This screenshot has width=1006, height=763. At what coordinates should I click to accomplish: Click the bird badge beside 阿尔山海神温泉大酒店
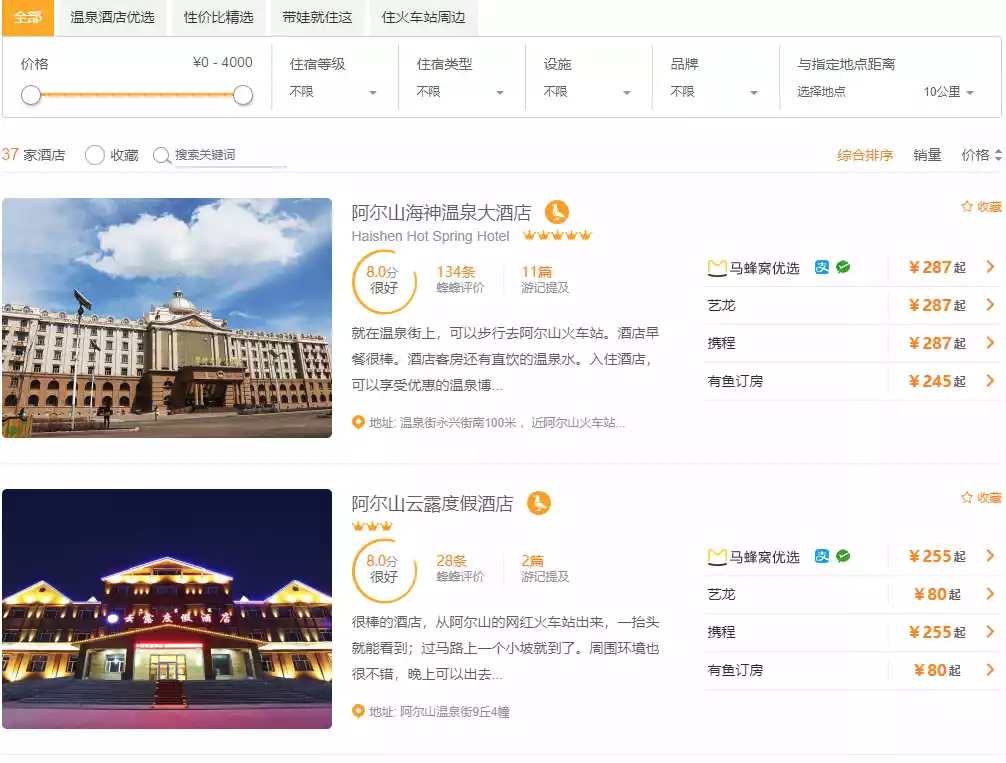(557, 212)
